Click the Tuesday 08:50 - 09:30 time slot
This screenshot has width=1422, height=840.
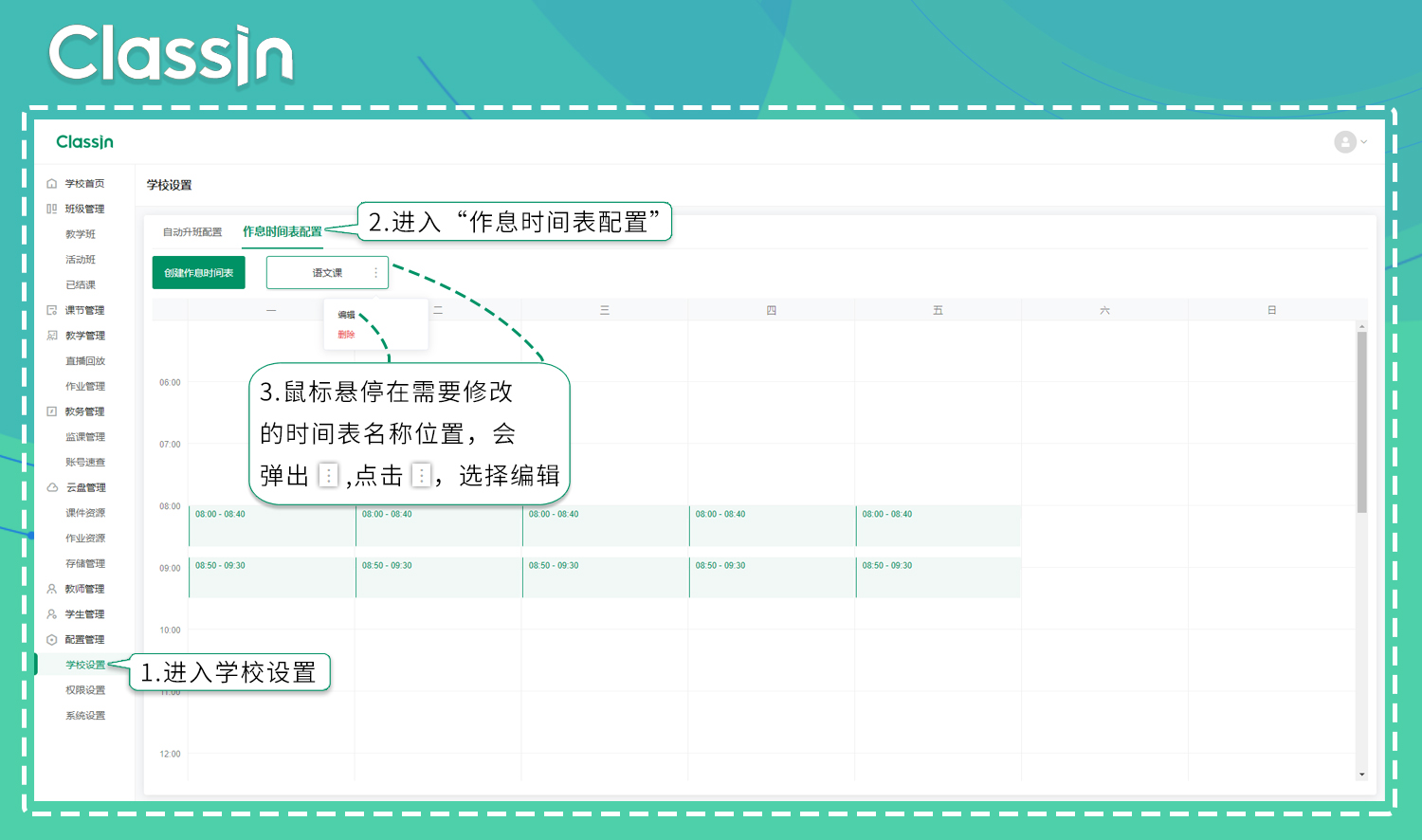click(439, 577)
